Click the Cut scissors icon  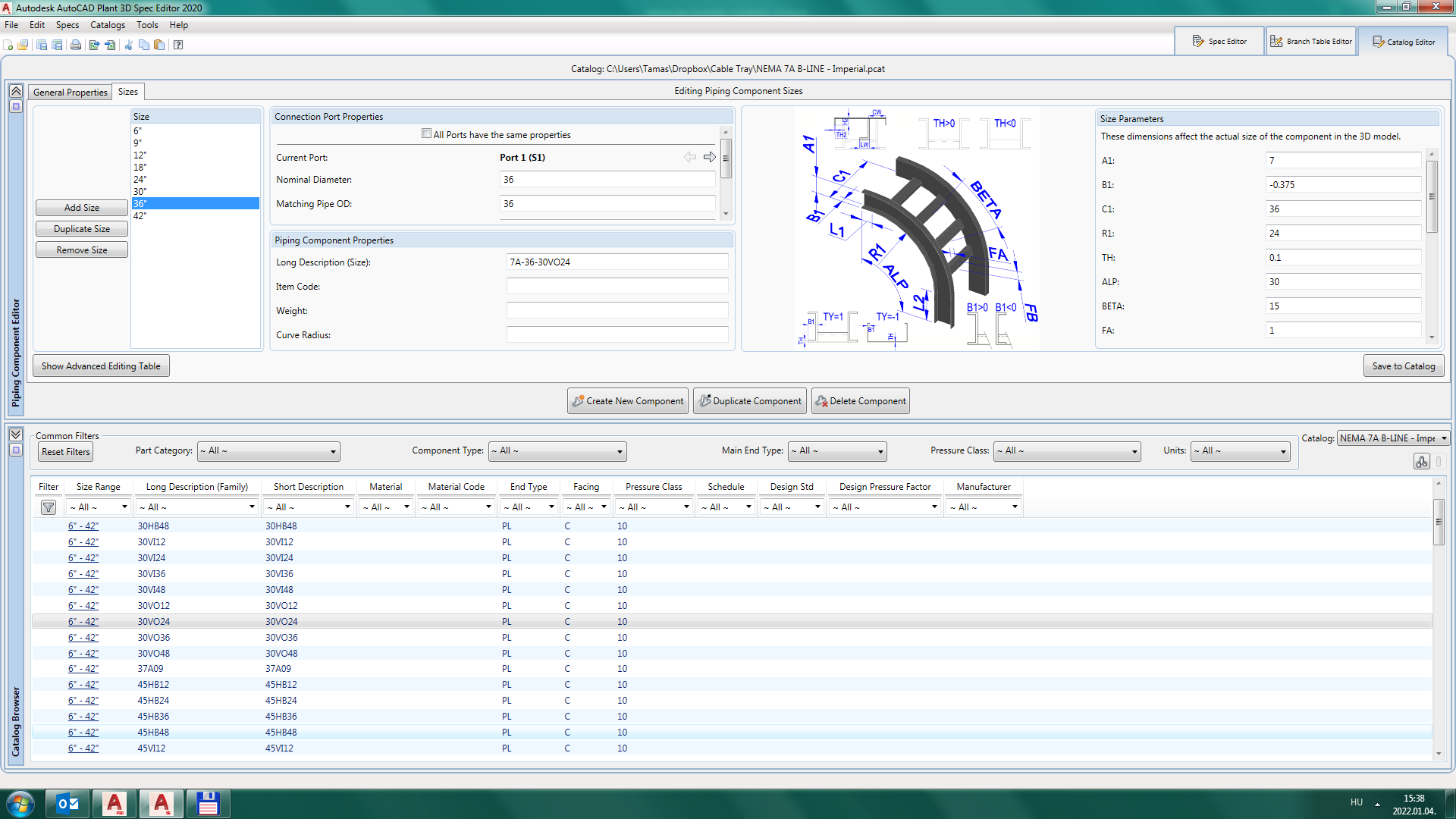coord(128,45)
